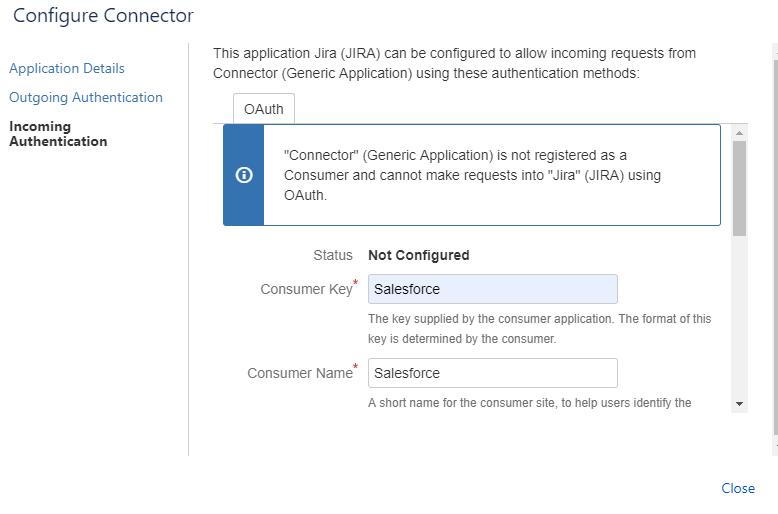This screenshot has width=778, height=514.
Task: Focus the Consumer Name input field
Action: [493, 373]
